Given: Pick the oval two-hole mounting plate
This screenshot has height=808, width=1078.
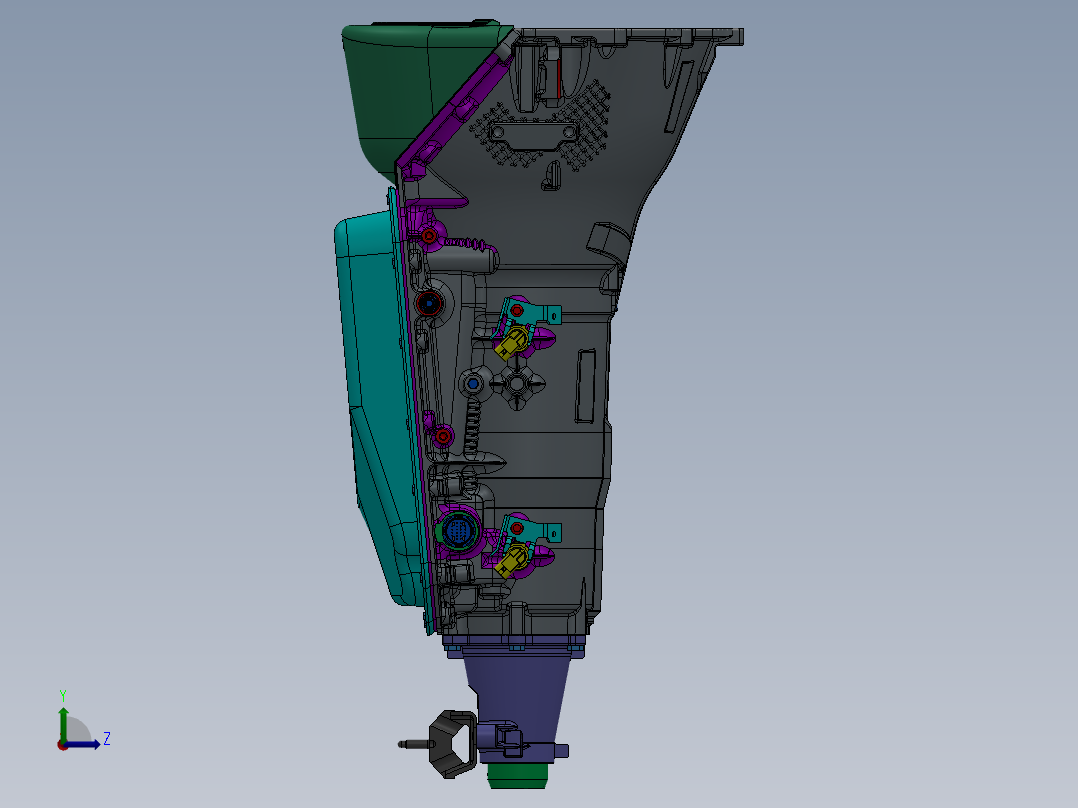Looking at the screenshot, I should pyautogui.click(x=532, y=132).
